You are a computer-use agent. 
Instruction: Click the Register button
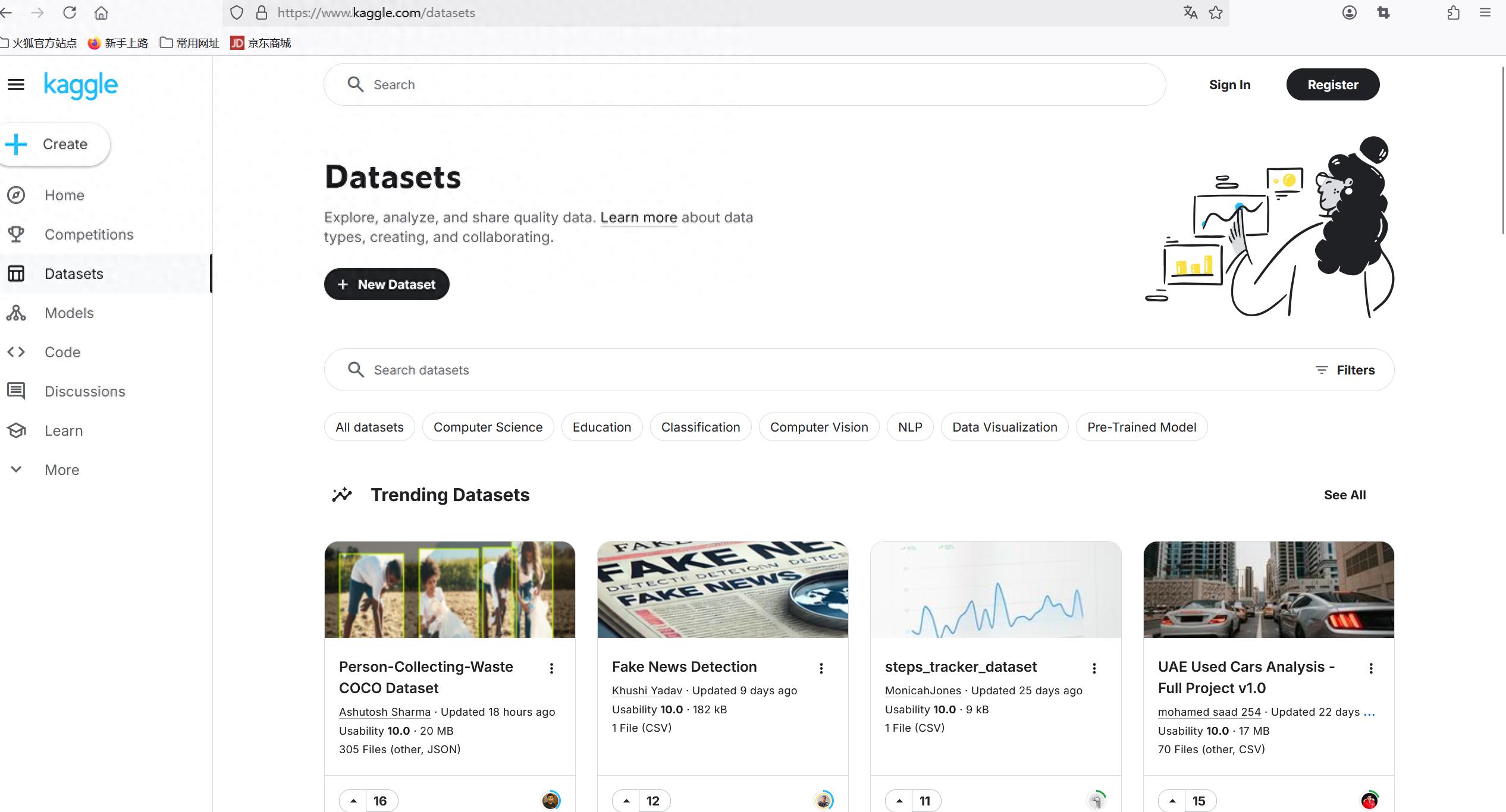tap(1333, 84)
